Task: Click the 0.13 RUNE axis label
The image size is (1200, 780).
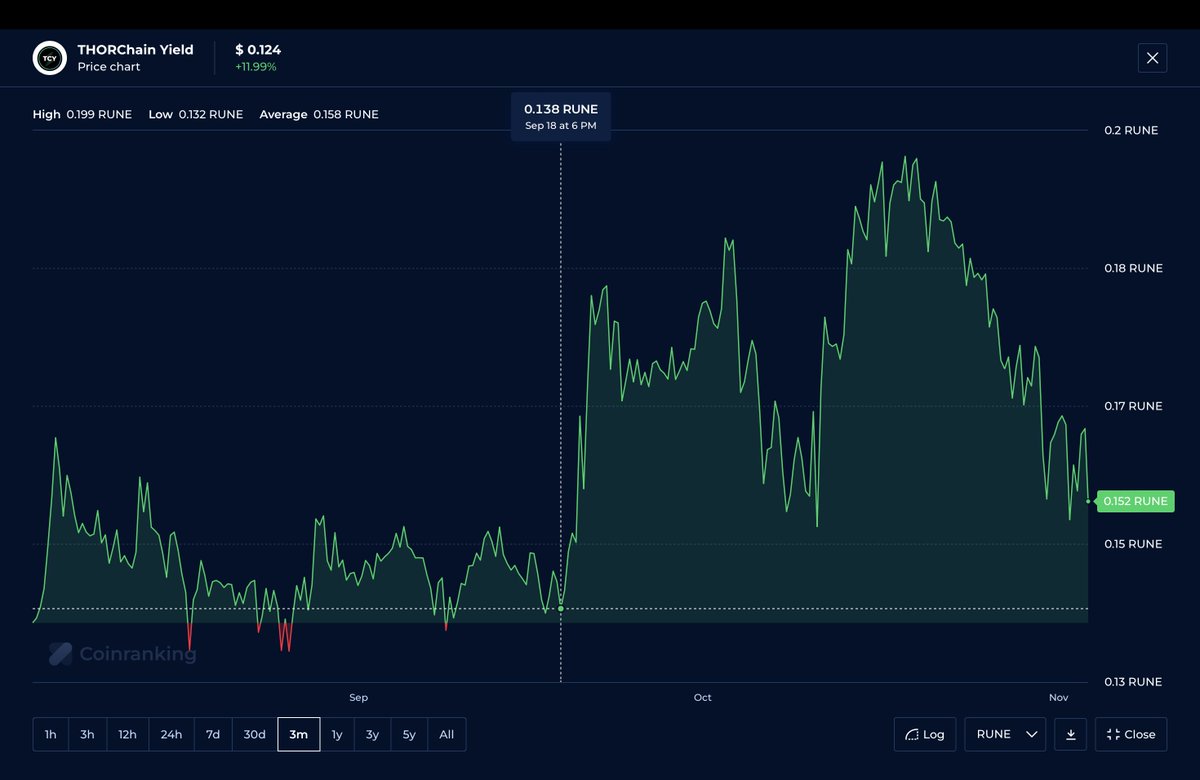Action: click(x=1133, y=682)
